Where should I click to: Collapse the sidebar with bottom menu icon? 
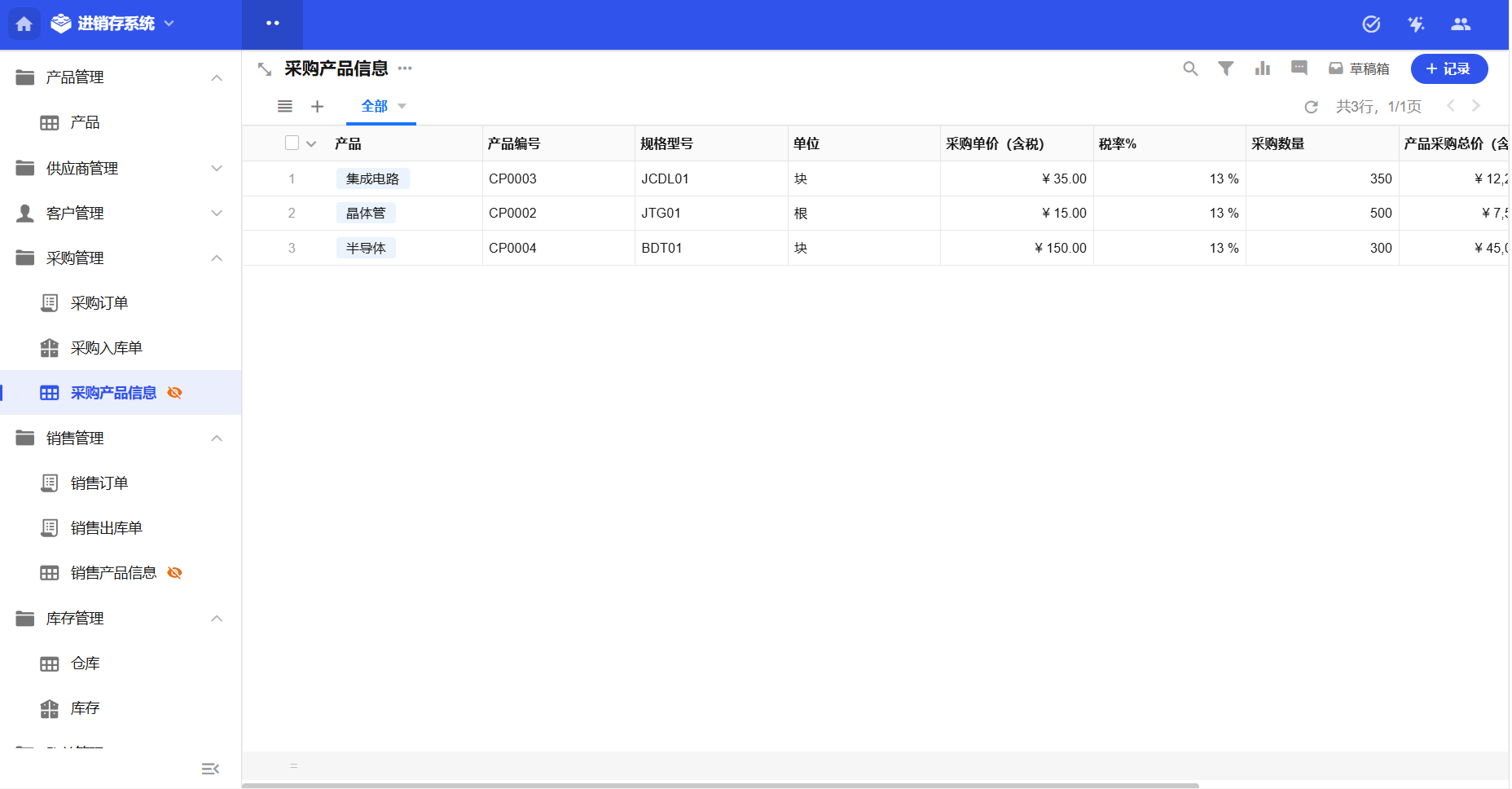(x=210, y=769)
